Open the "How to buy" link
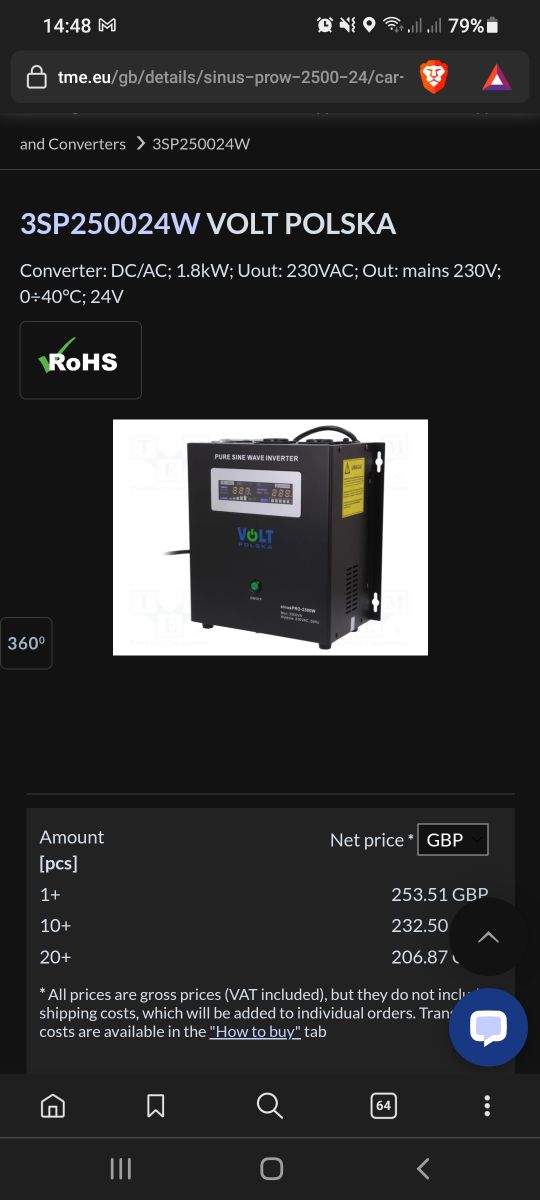540x1200 pixels. point(255,1031)
